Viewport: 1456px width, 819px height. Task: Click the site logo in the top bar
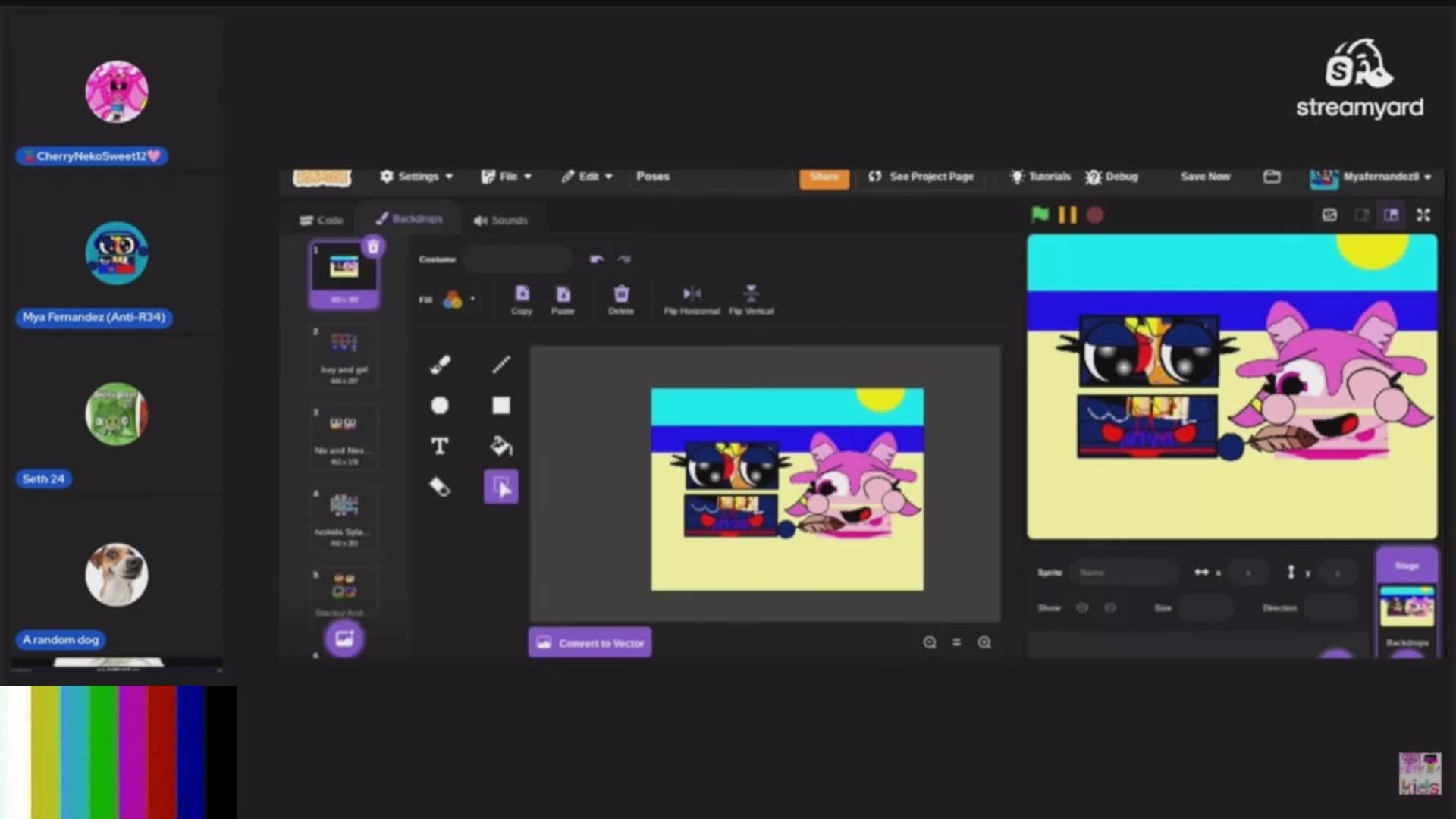coord(322,177)
